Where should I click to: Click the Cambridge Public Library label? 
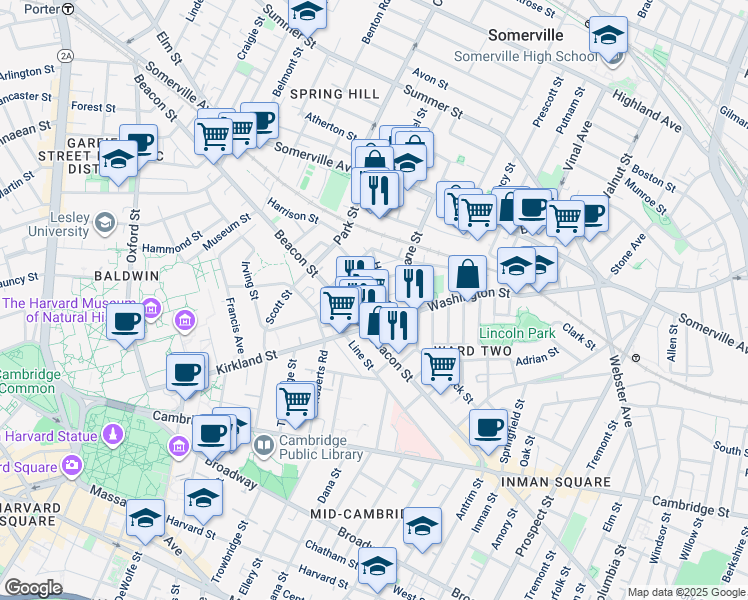point(321,447)
